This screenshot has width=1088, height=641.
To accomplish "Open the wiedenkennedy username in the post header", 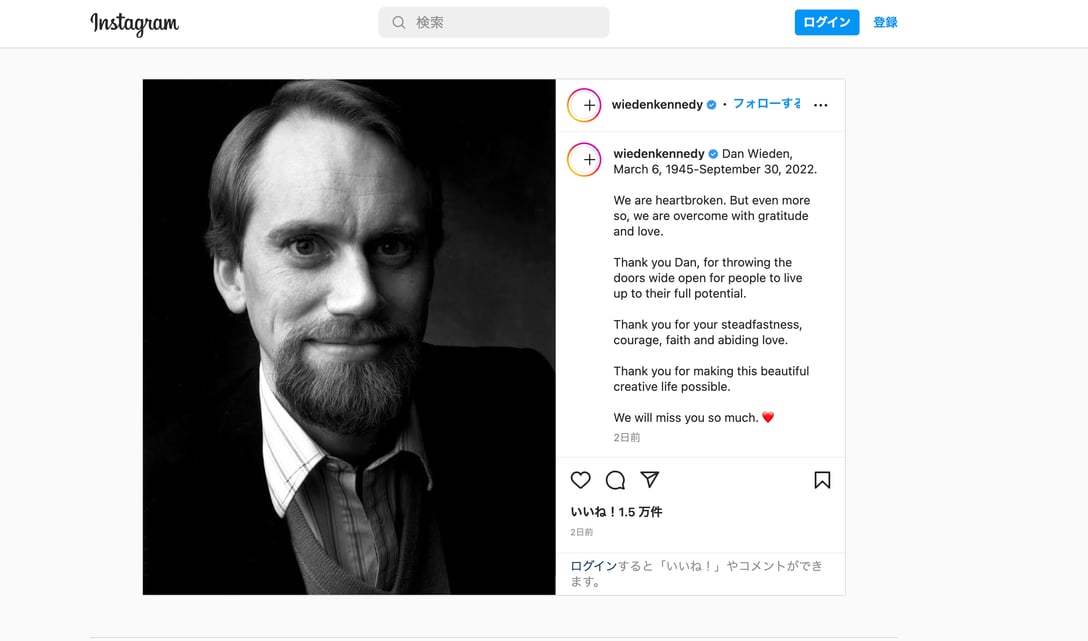I will [x=657, y=105].
